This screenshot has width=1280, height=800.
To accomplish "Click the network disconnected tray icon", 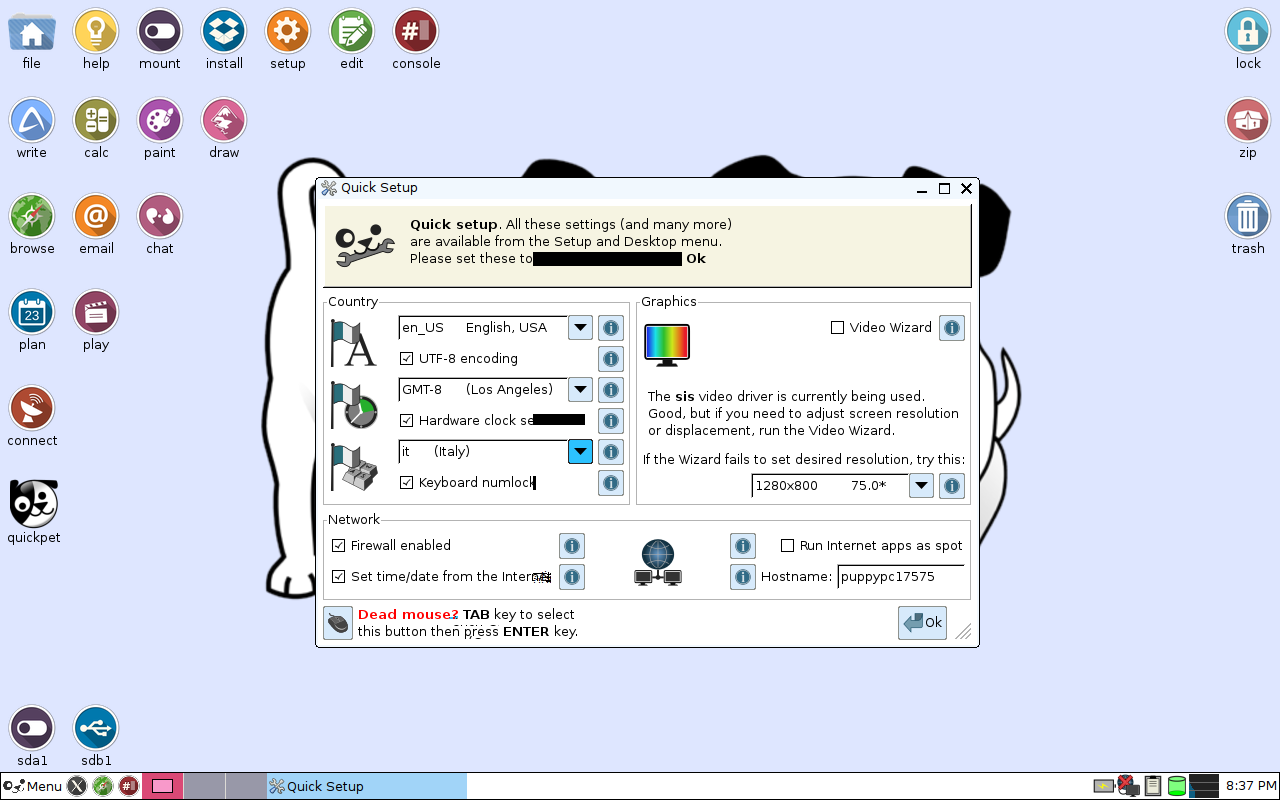I will point(1128,786).
